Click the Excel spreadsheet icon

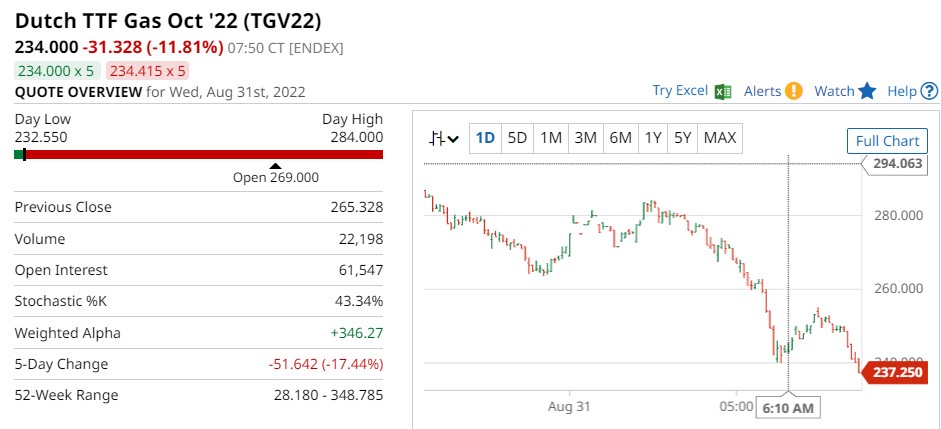pyautogui.click(x=724, y=91)
